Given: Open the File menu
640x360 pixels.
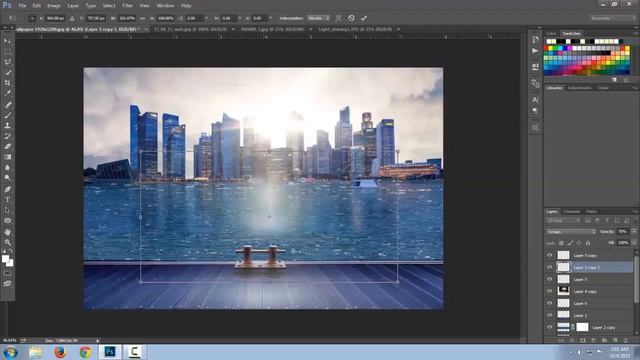Looking at the screenshot, I should click(22, 6).
